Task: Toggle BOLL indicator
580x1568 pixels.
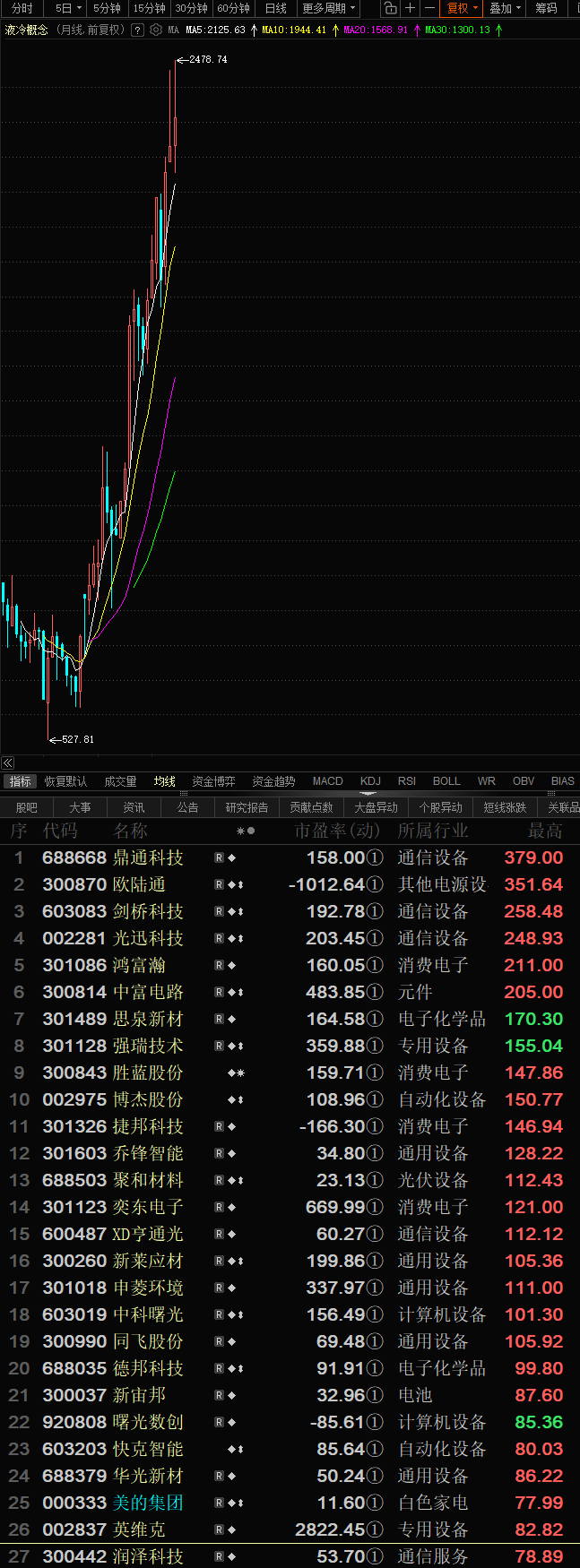Action: point(446,781)
